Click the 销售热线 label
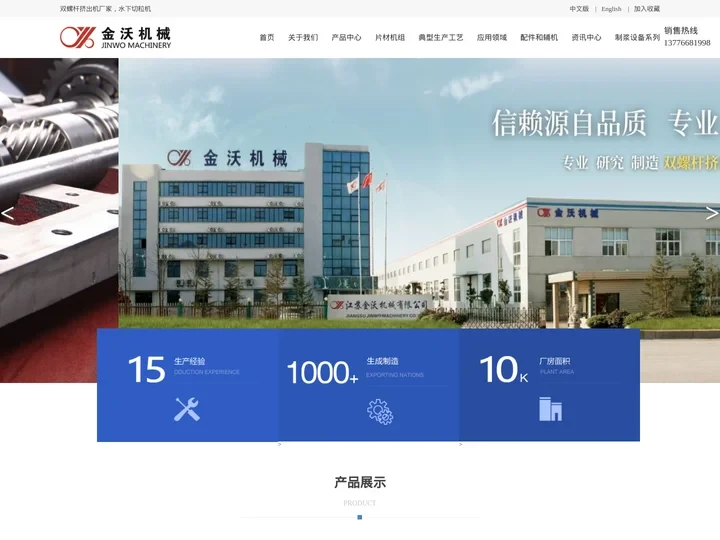720x540 pixels. click(x=681, y=31)
